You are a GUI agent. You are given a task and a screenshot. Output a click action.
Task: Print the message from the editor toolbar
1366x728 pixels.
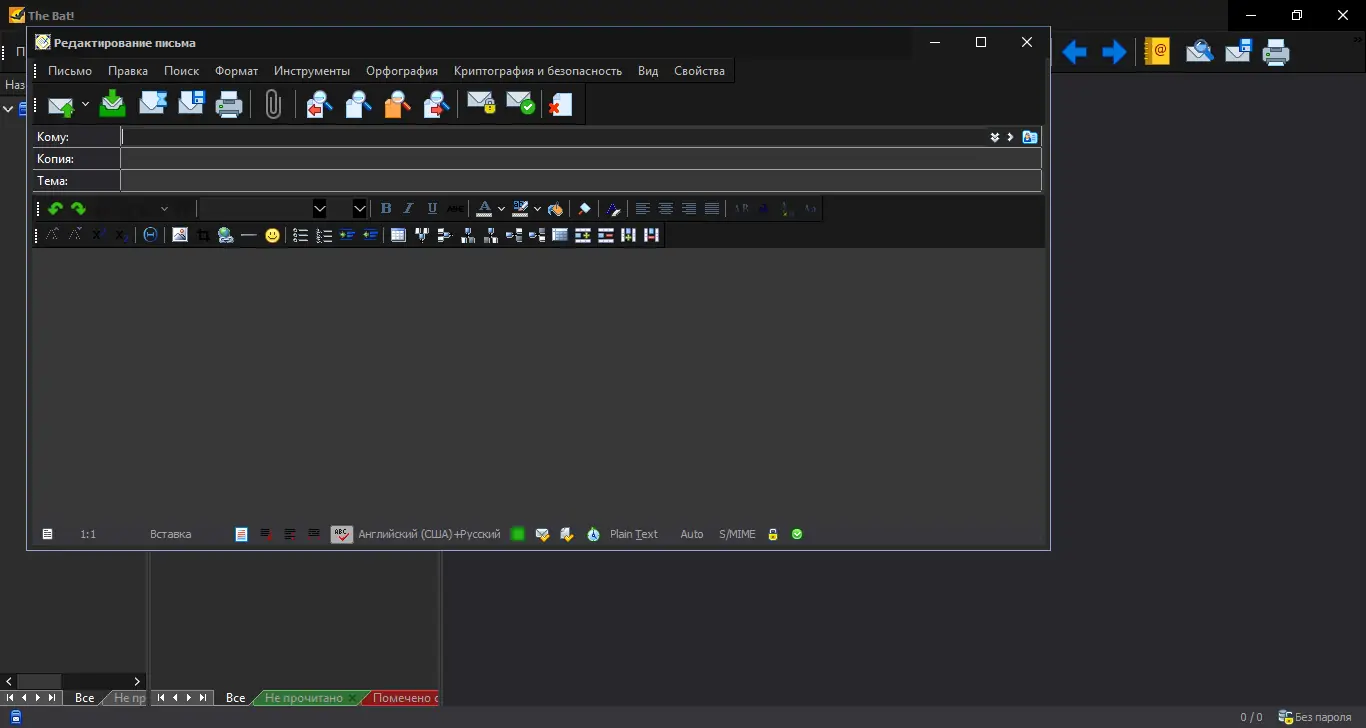(x=230, y=104)
